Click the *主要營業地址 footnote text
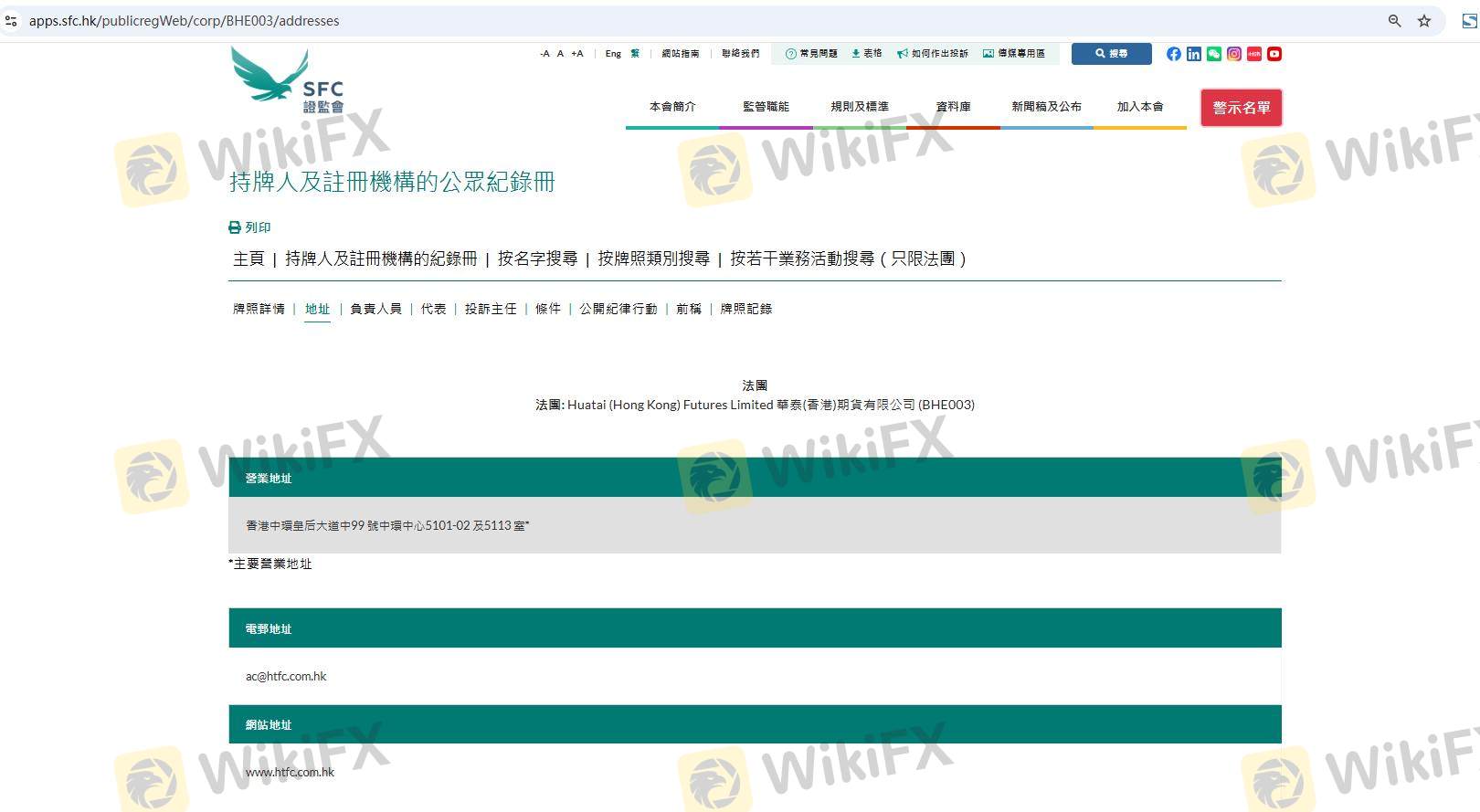This screenshot has height=812, width=1480. [x=270, y=564]
